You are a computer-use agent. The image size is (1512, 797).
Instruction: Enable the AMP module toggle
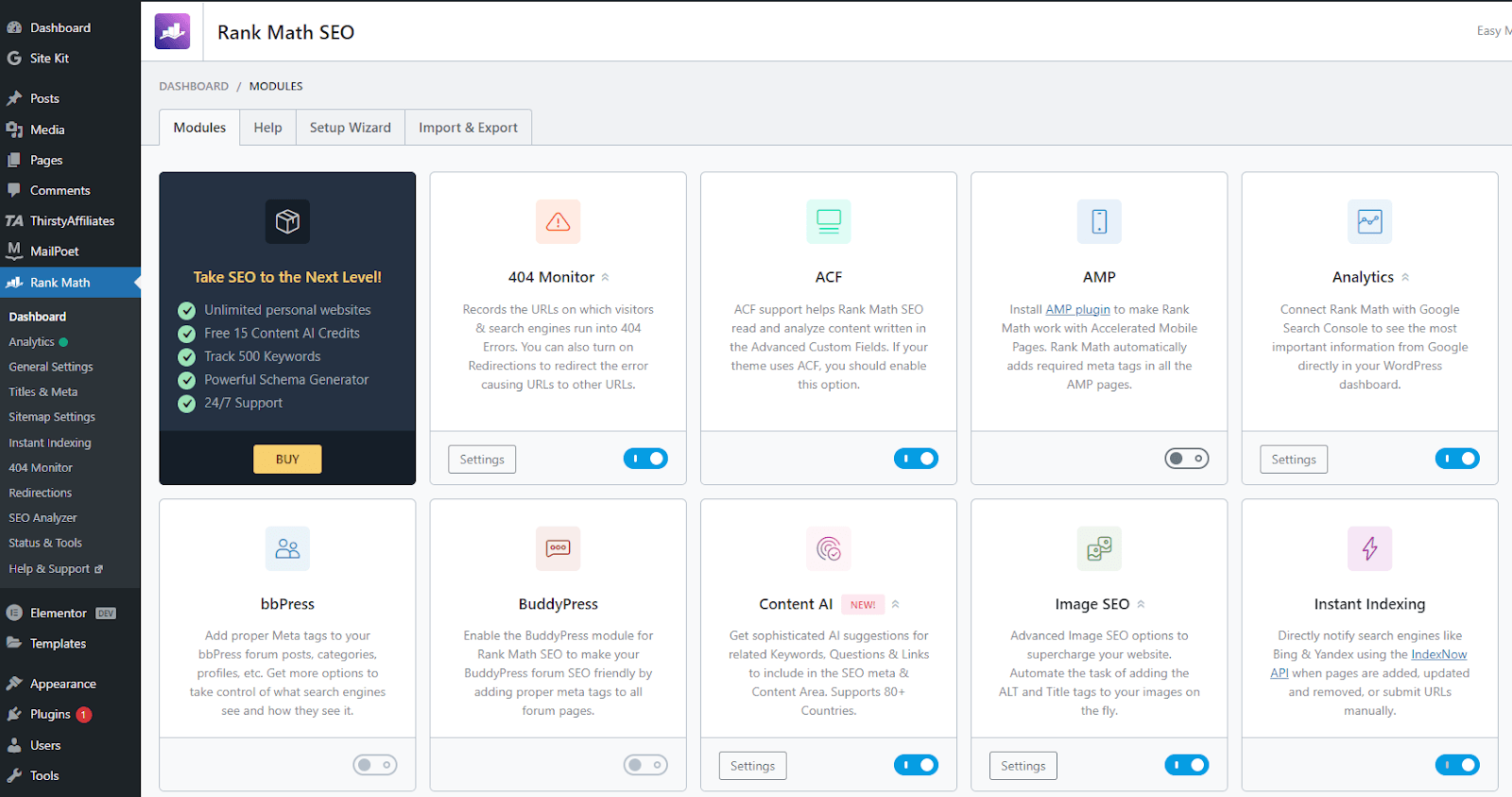(x=1187, y=459)
